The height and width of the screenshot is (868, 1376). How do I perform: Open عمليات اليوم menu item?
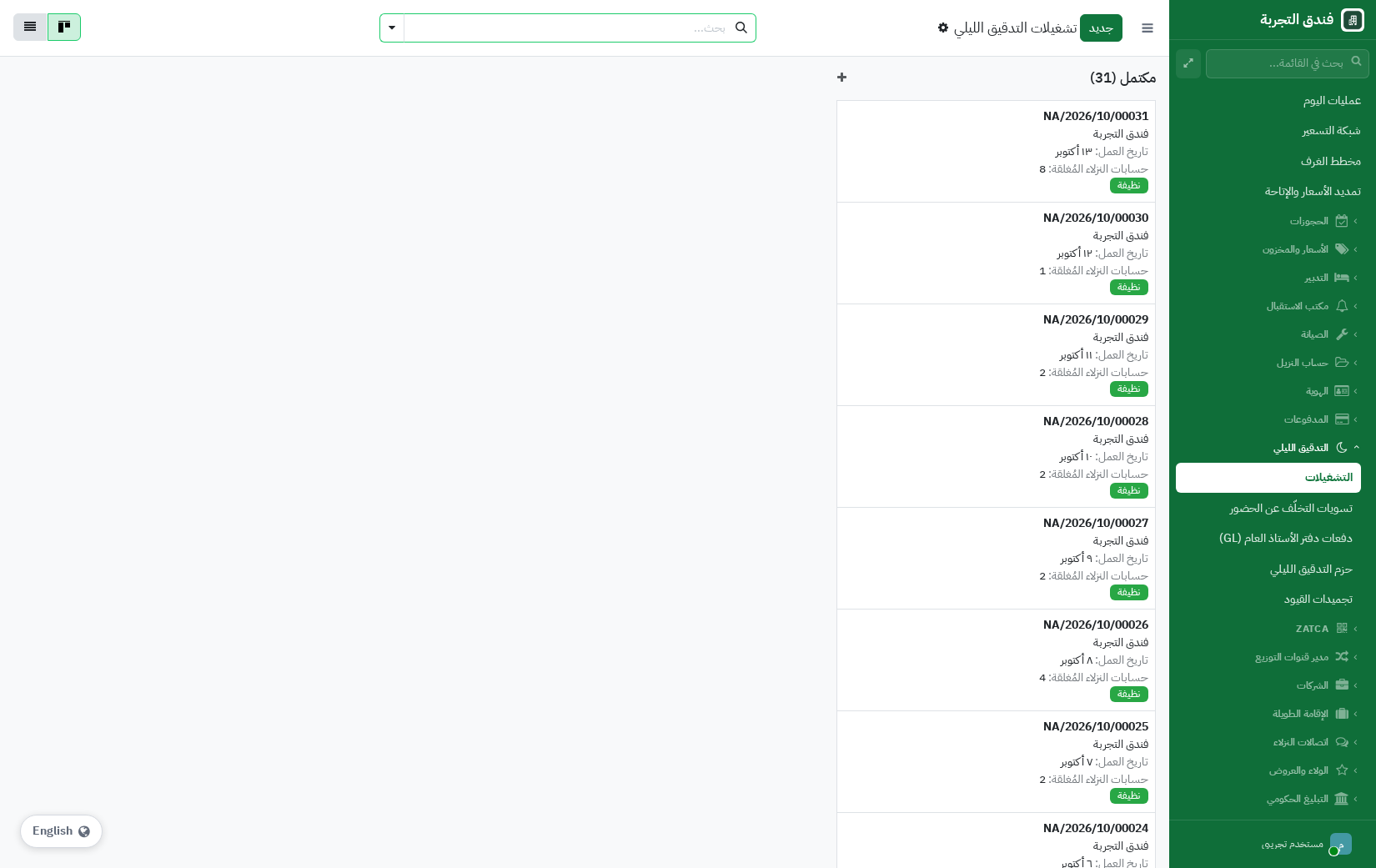1332,101
